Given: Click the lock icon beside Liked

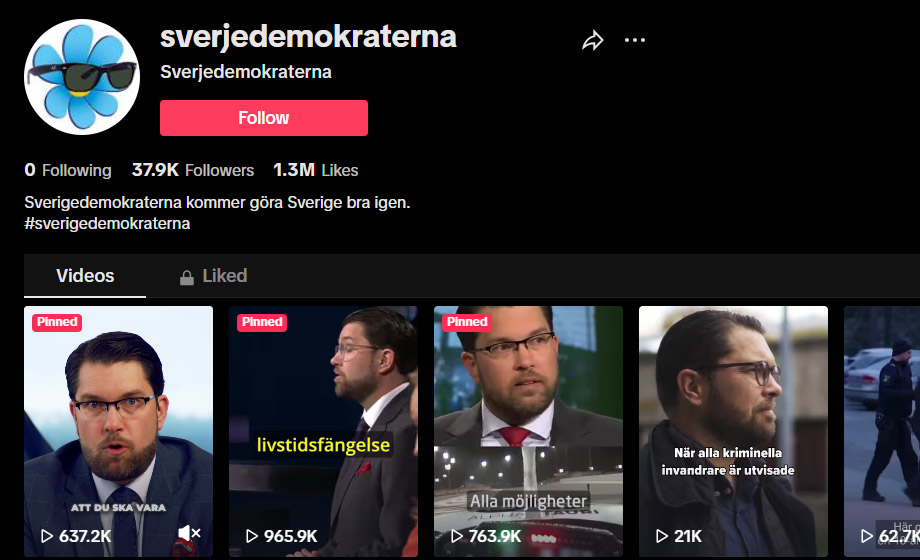Looking at the screenshot, I should click(x=187, y=277).
